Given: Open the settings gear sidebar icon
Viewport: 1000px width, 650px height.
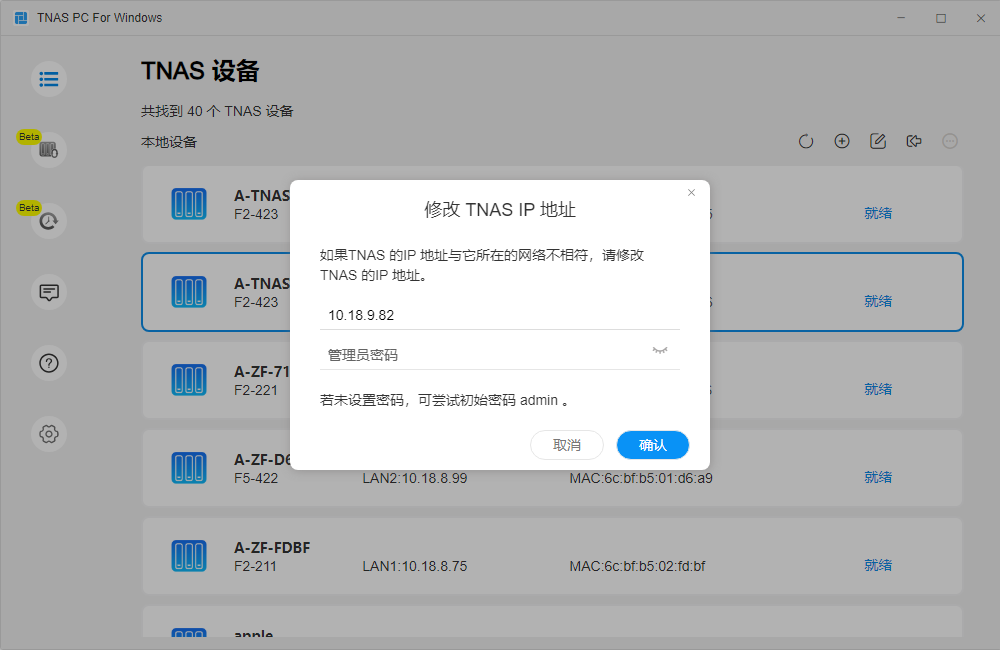Looking at the screenshot, I should [49, 434].
